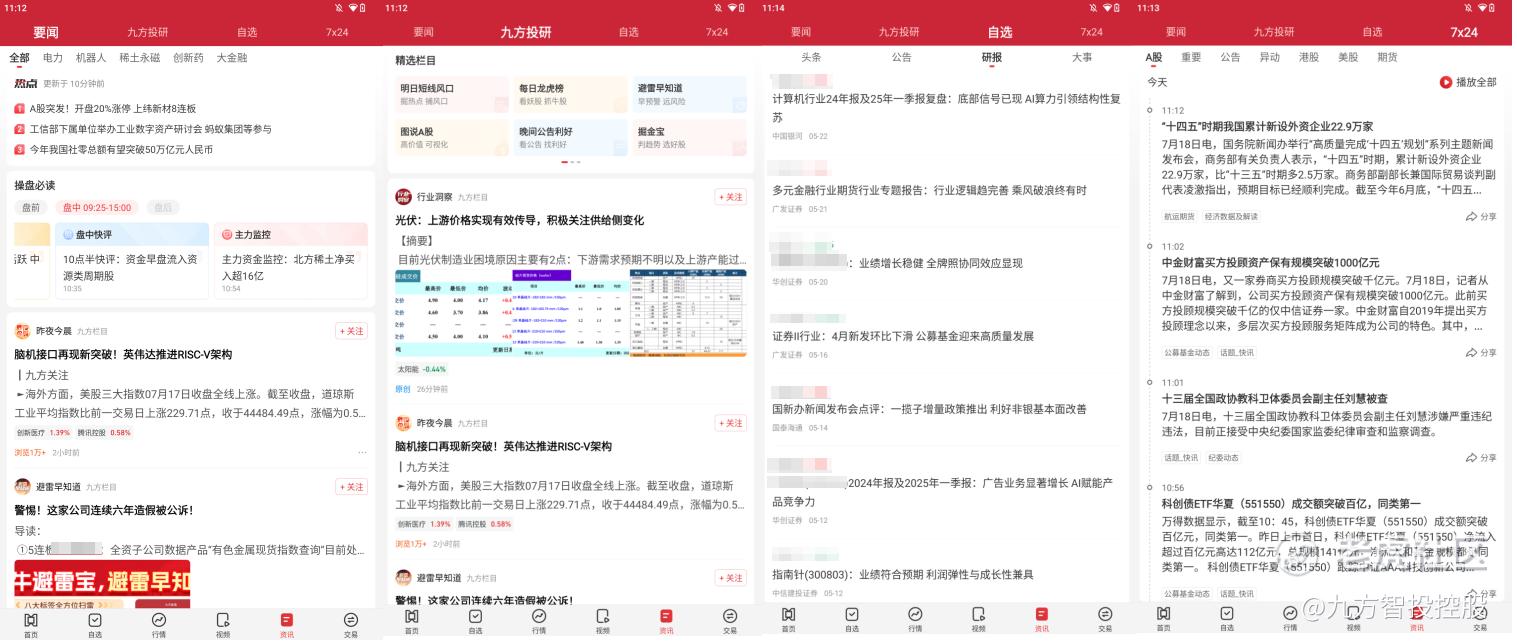Tap 九方投研 in the 要闻 screen's top bar
The height and width of the screenshot is (642, 1517).
(148, 32)
